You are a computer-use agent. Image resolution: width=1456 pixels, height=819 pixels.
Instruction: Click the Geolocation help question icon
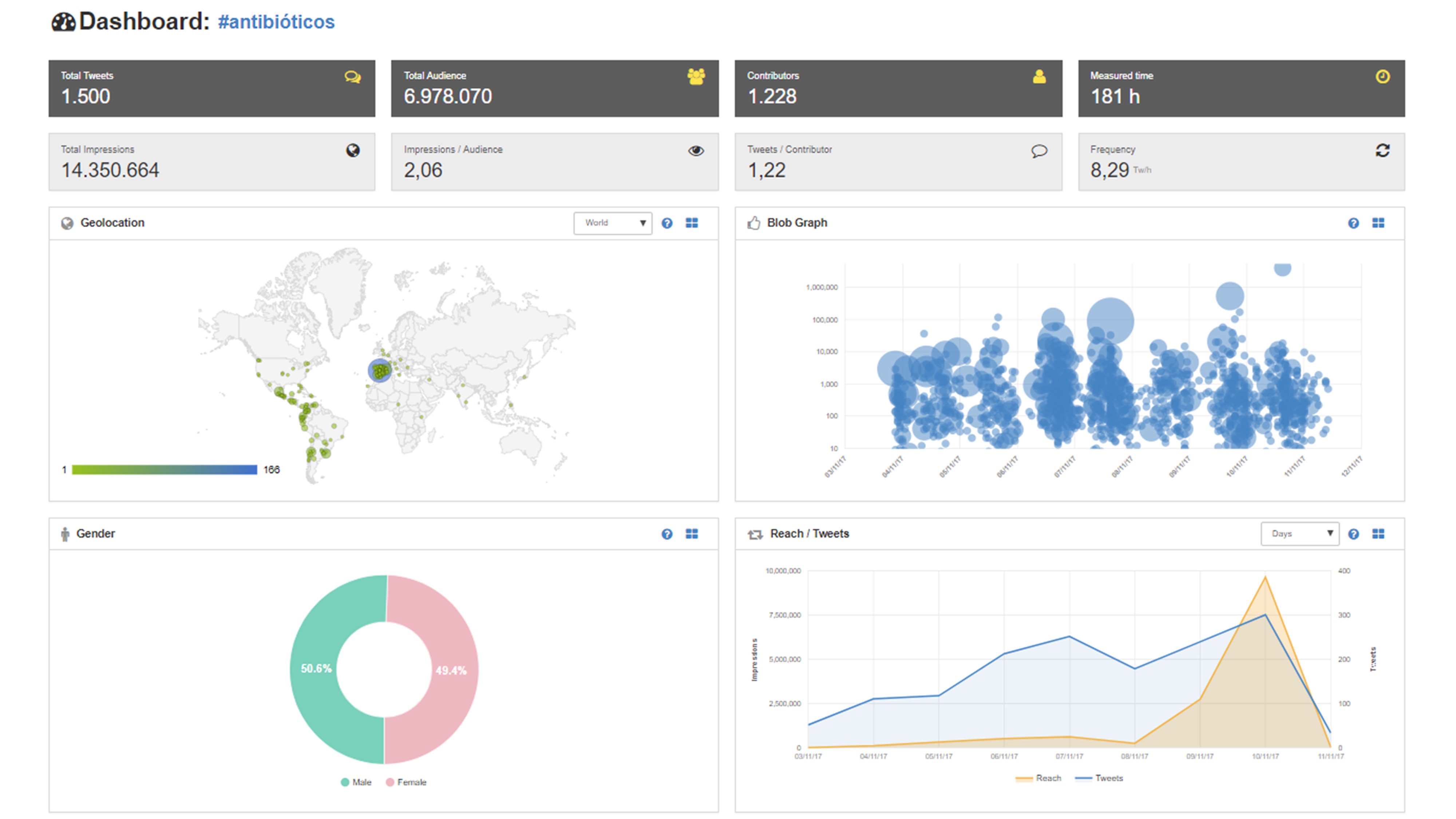click(x=667, y=223)
